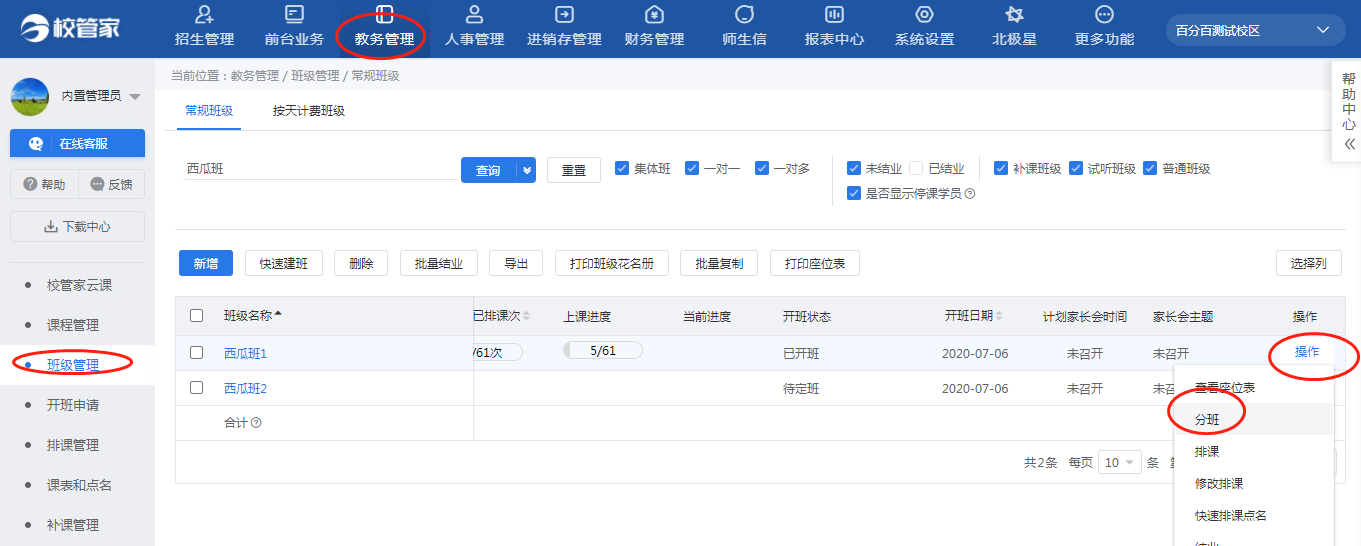Switch to the 常规班级 tab
The width and height of the screenshot is (1361, 546).
pos(209,111)
